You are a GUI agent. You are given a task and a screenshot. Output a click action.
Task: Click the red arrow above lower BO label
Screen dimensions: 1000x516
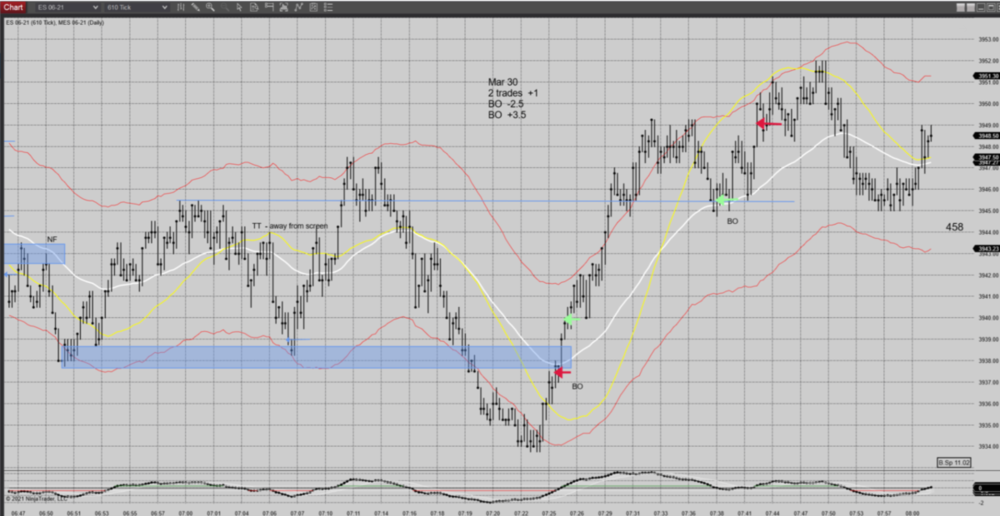pos(562,372)
